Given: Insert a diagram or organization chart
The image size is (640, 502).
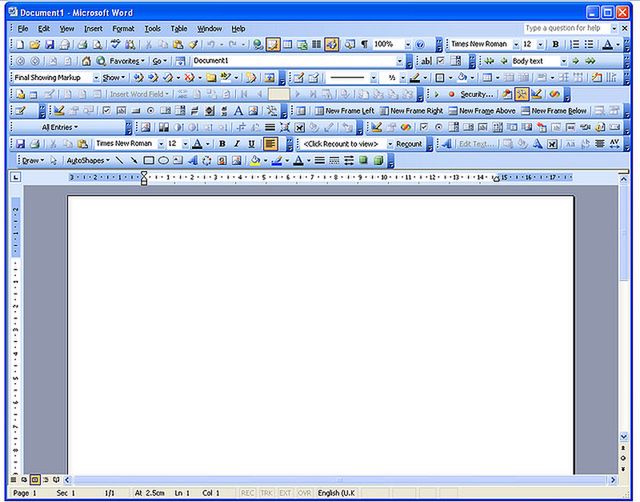Looking at the screenshot, I should click(x=207, y=161).
